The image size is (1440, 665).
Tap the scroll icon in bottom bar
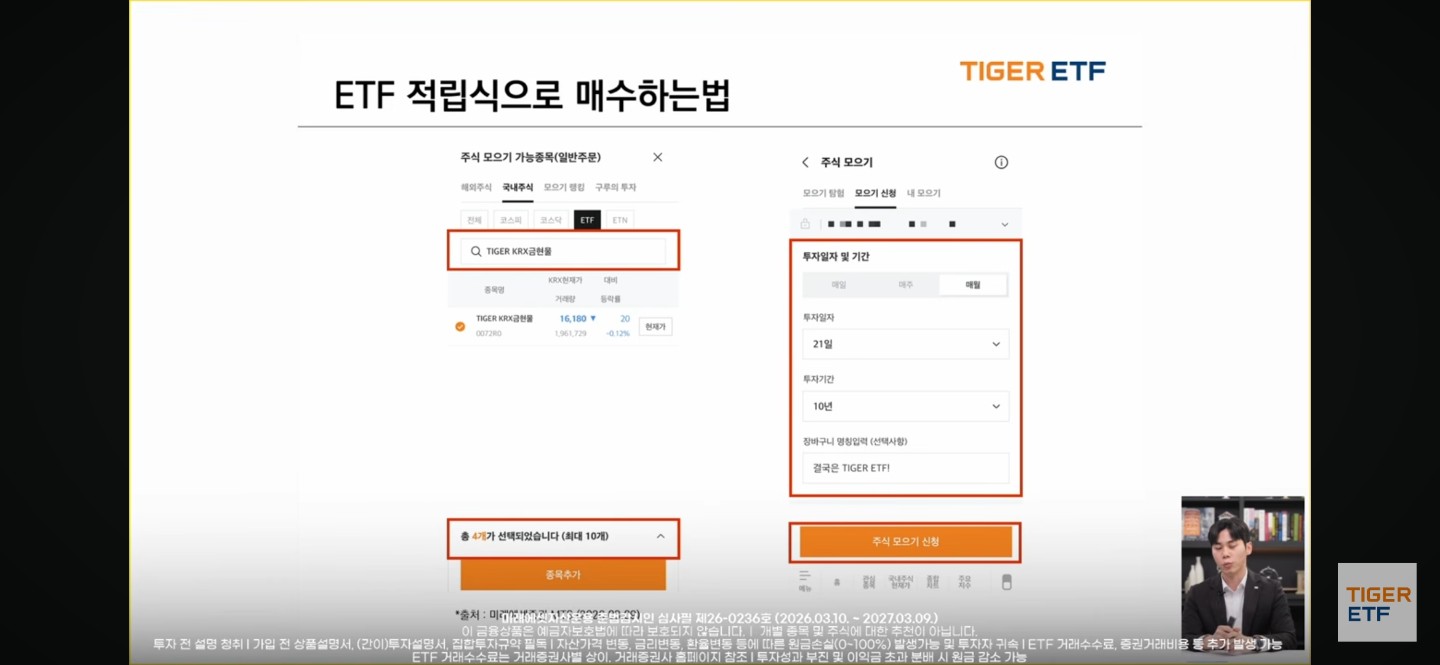click(1006, 581)
